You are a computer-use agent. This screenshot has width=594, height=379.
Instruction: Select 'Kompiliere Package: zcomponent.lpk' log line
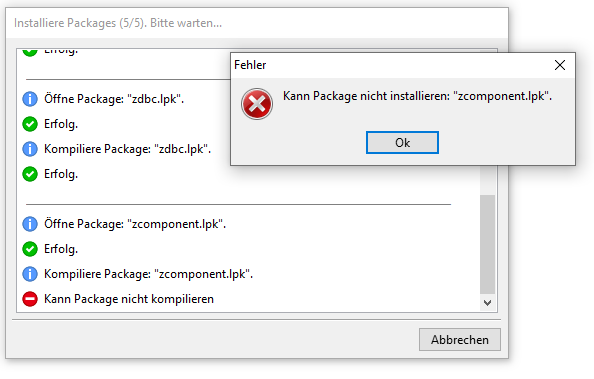pyautogui.click(x=148, y=274)
